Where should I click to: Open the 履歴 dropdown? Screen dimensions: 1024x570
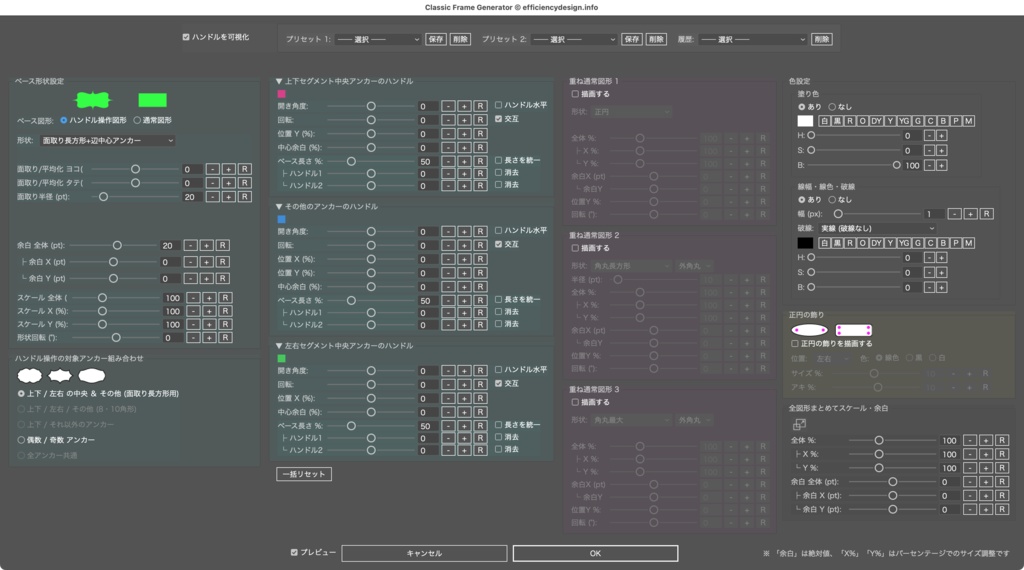pyautogui.click(x=753, y=39)
